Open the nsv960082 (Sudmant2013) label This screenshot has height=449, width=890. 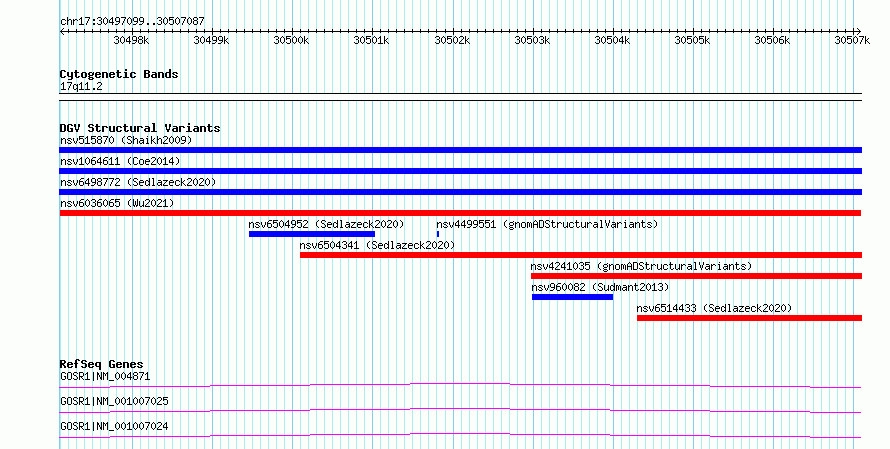tap(601, 287)
